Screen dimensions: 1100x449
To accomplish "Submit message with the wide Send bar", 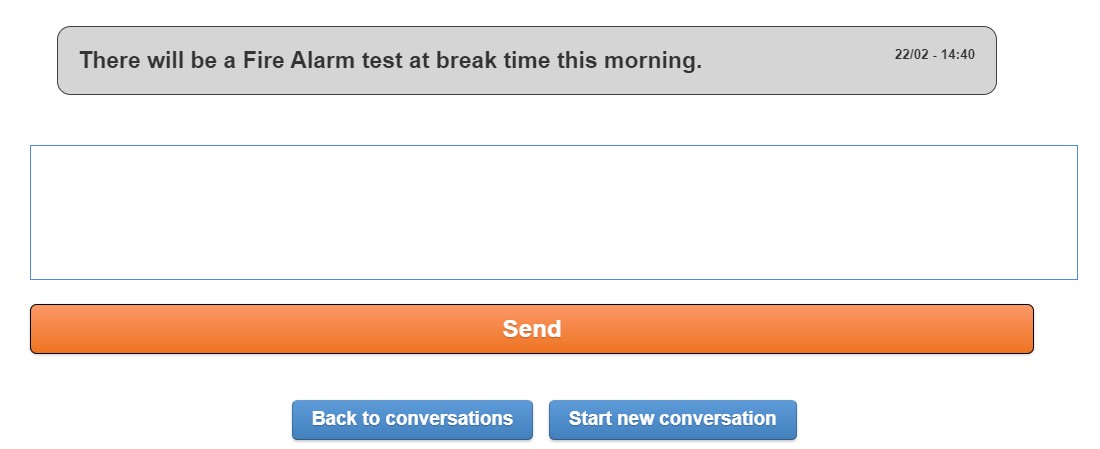I will coord(531,329).
